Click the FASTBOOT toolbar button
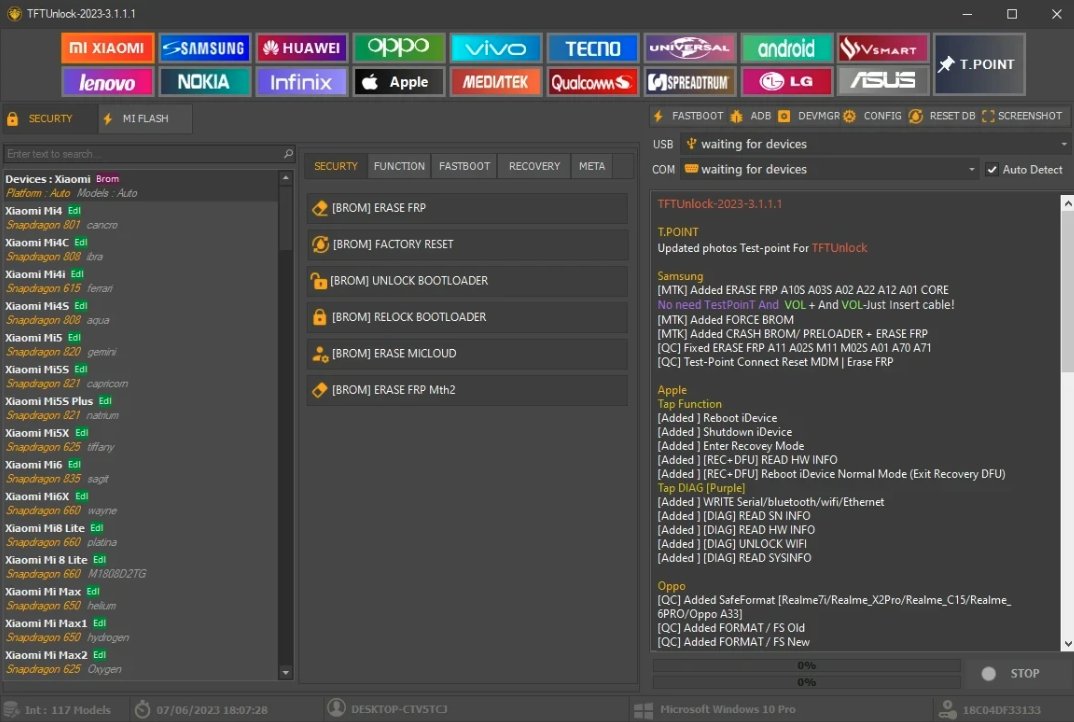Screen dimensions: 1074x722 point(688,116)
